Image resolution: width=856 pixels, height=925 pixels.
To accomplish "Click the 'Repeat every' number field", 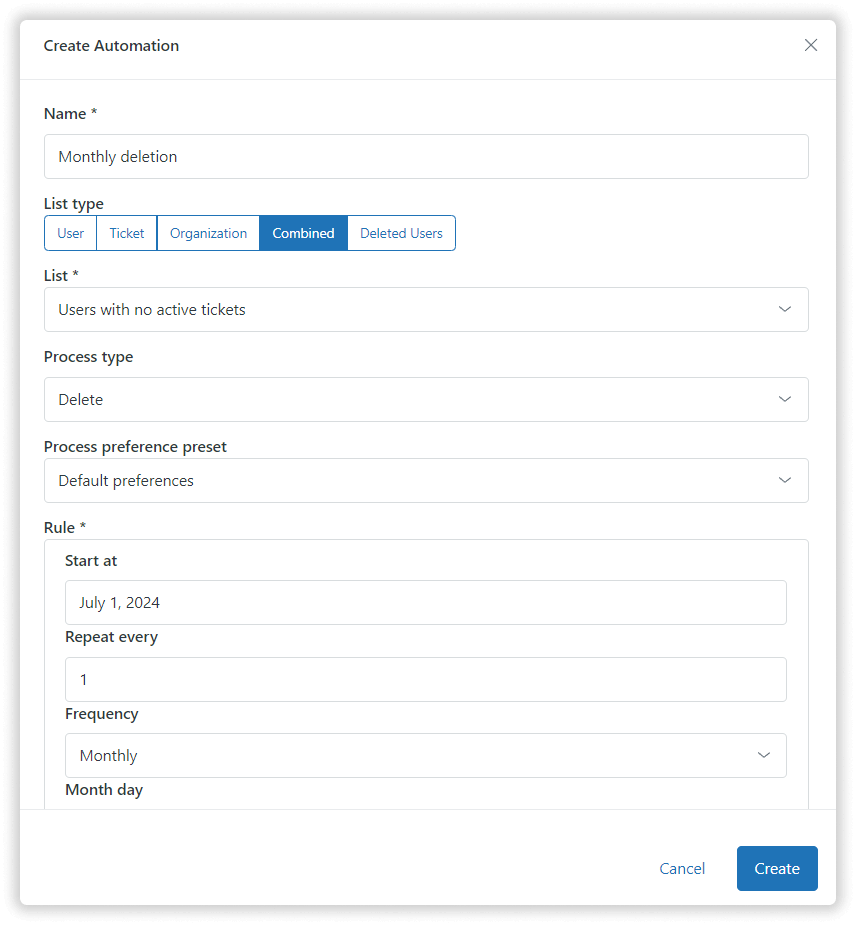I will coord(426,680).
